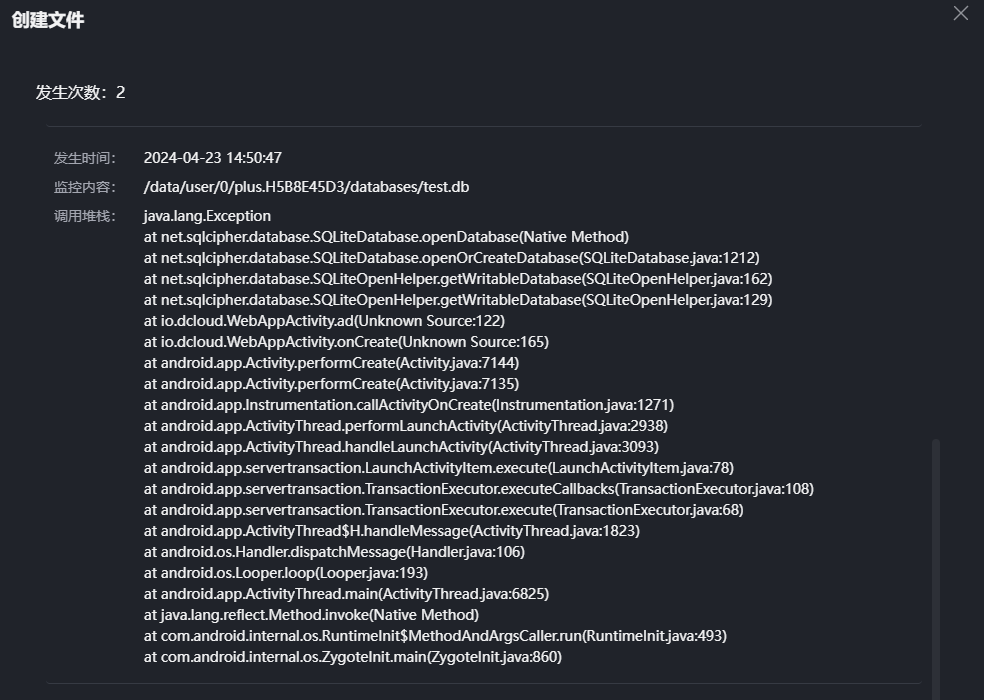984x700 pixels.
Task: Click the Method.invoke stack trace line
Action: tap(311, 615)
